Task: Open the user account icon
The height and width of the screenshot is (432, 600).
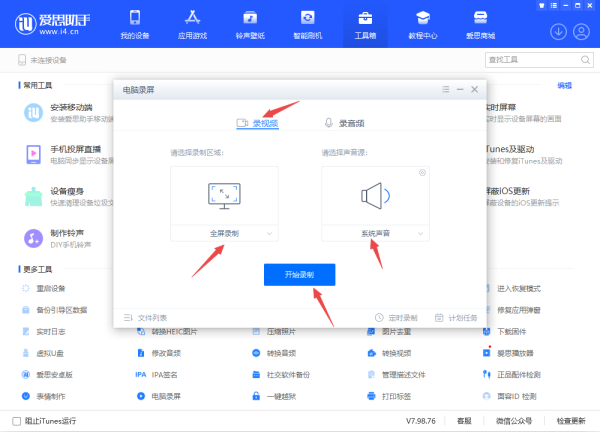Action: 581,32
